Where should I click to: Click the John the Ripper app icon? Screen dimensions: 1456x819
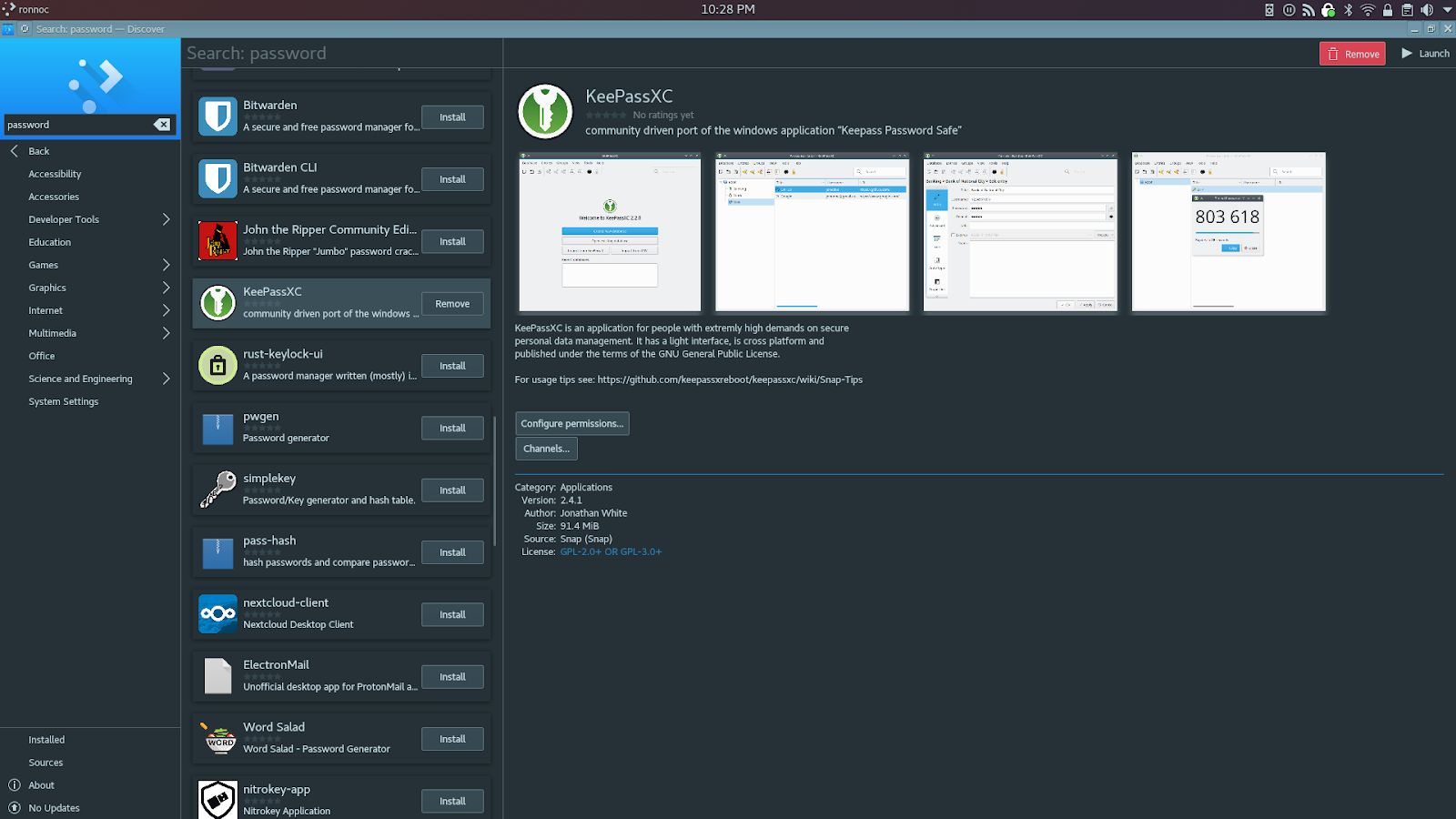217,240
